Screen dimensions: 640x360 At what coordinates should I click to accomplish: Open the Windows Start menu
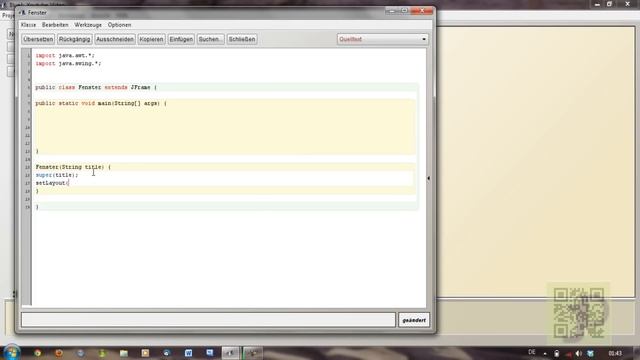pyautogui.click(x=12, y=353)
